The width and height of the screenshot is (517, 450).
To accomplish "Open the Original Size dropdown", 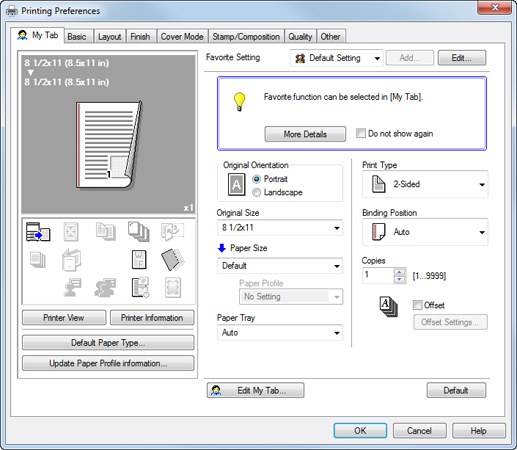I will (280, 228).
